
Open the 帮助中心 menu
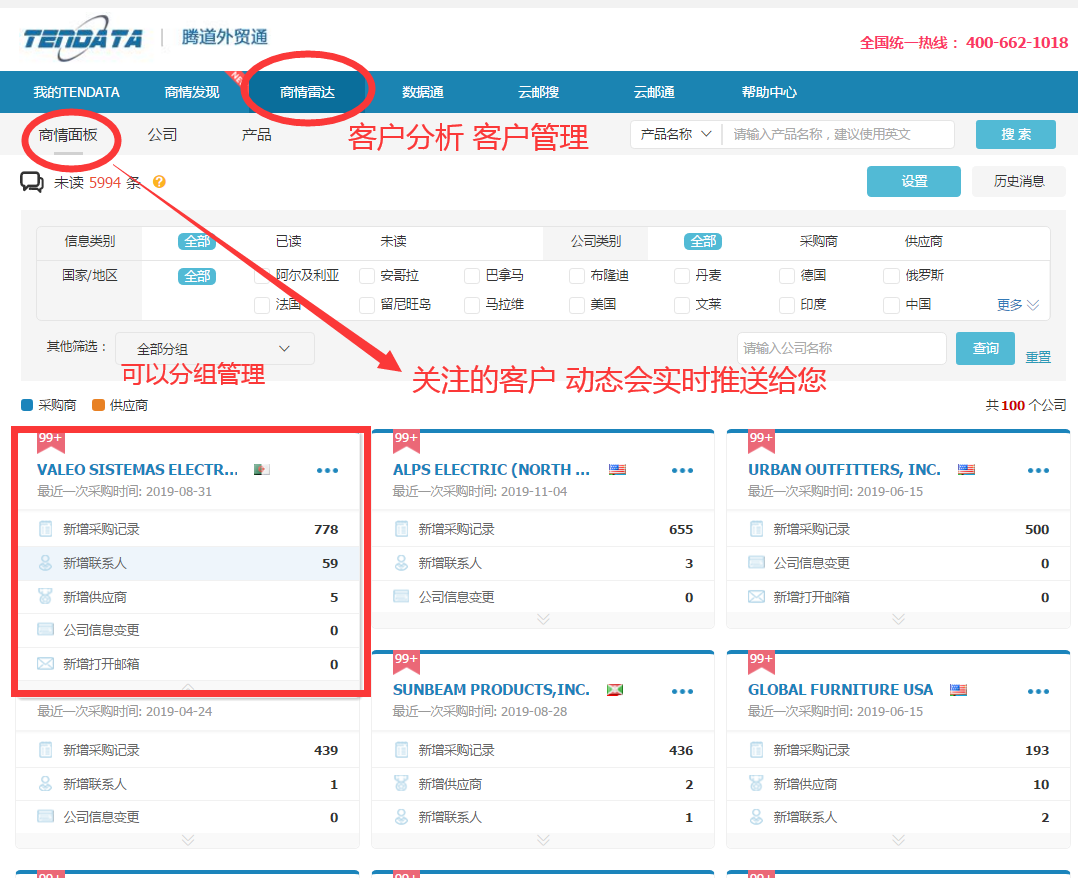pos(769,91)
